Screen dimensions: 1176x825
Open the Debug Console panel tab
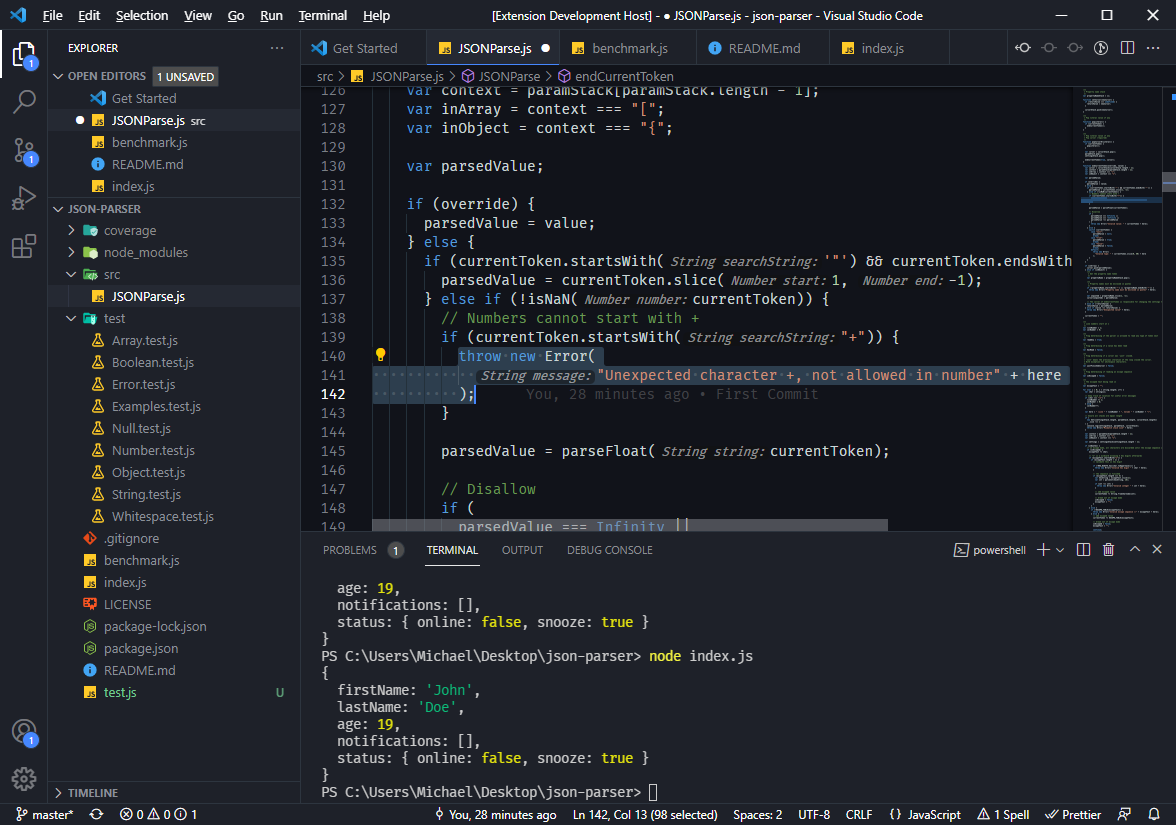click(610, 550)
